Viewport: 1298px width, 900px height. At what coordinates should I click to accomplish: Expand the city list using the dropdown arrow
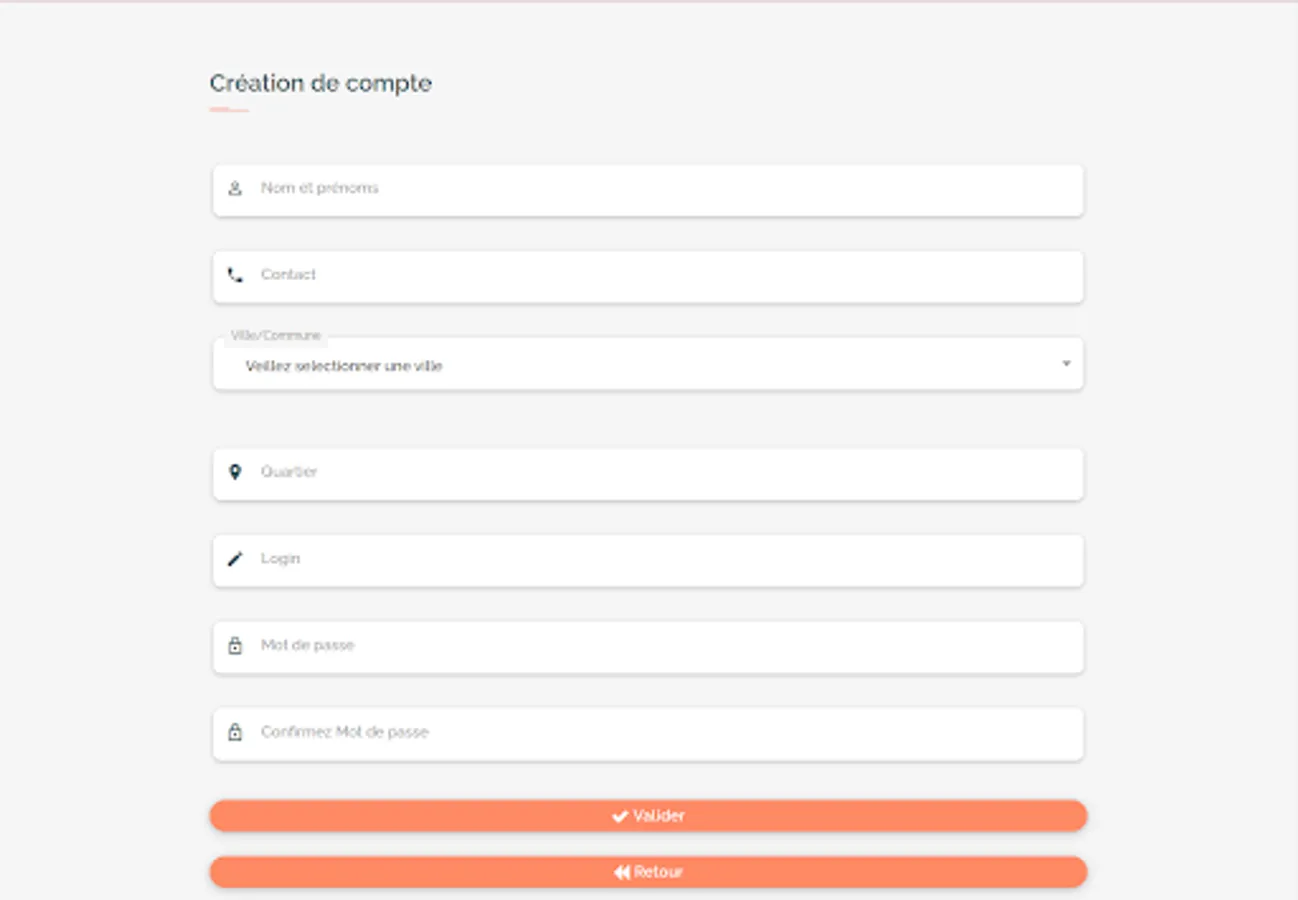(x=1066, y=364)
